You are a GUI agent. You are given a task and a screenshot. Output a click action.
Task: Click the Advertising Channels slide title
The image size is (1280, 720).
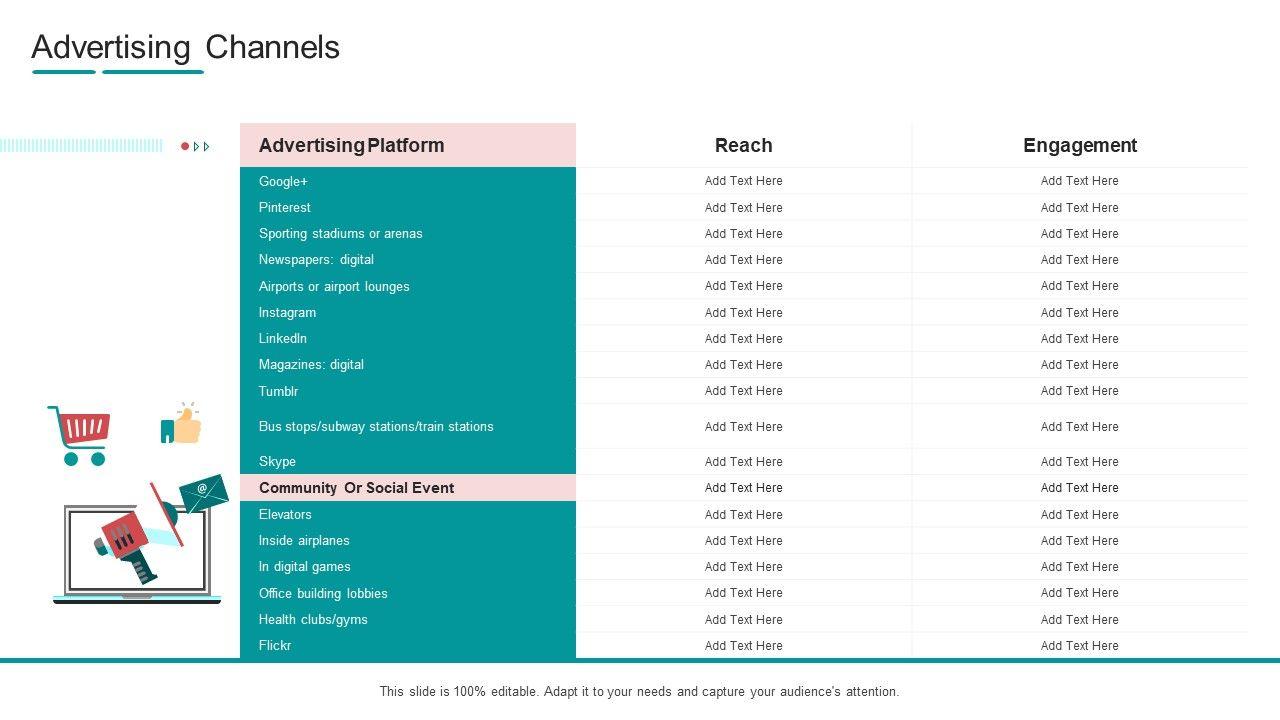(186, 47)
